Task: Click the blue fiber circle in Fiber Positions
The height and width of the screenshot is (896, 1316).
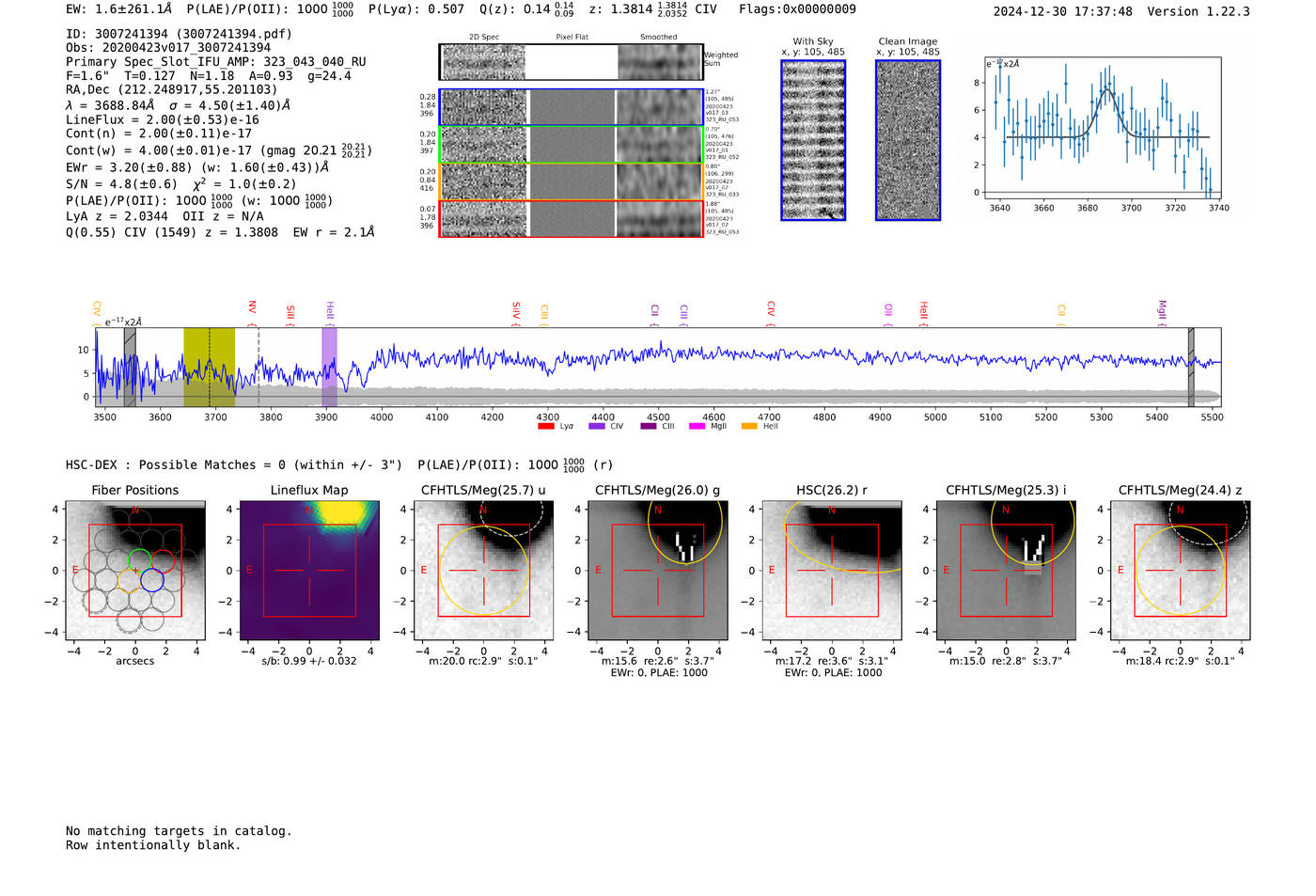Action: pyautogui.click(x=151, y=579)
